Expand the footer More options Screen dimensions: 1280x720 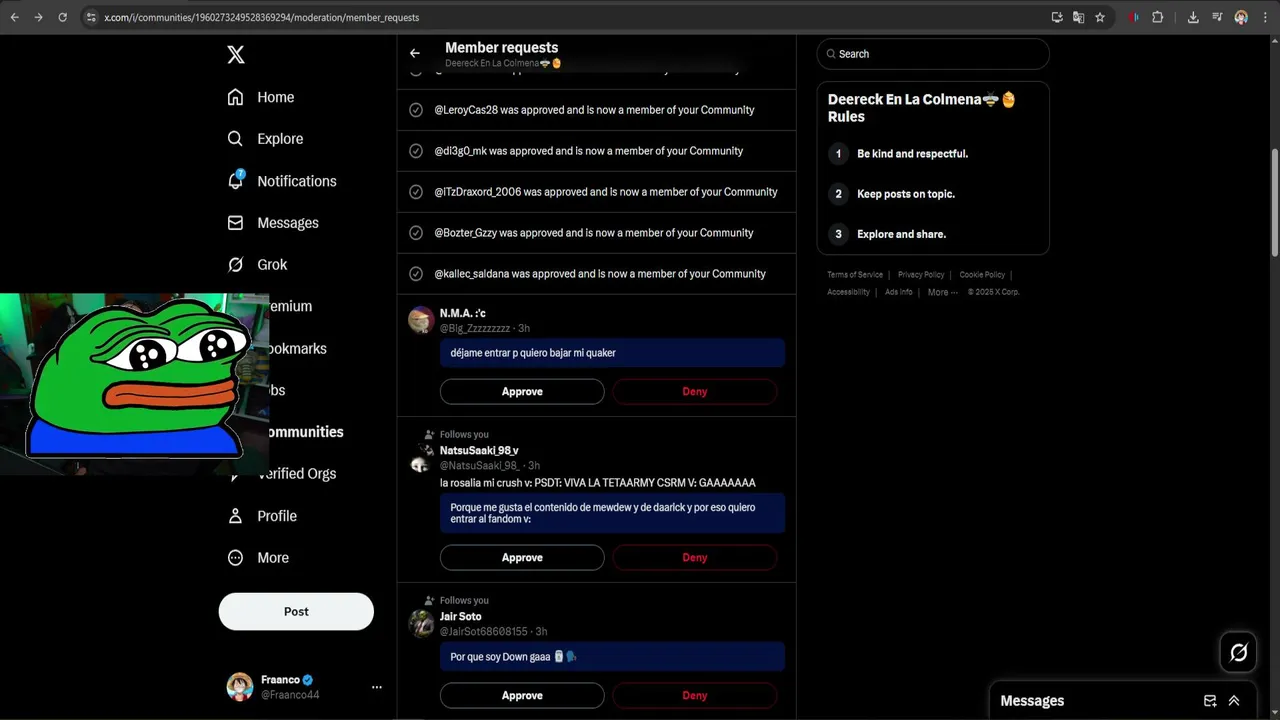(942, 292)
